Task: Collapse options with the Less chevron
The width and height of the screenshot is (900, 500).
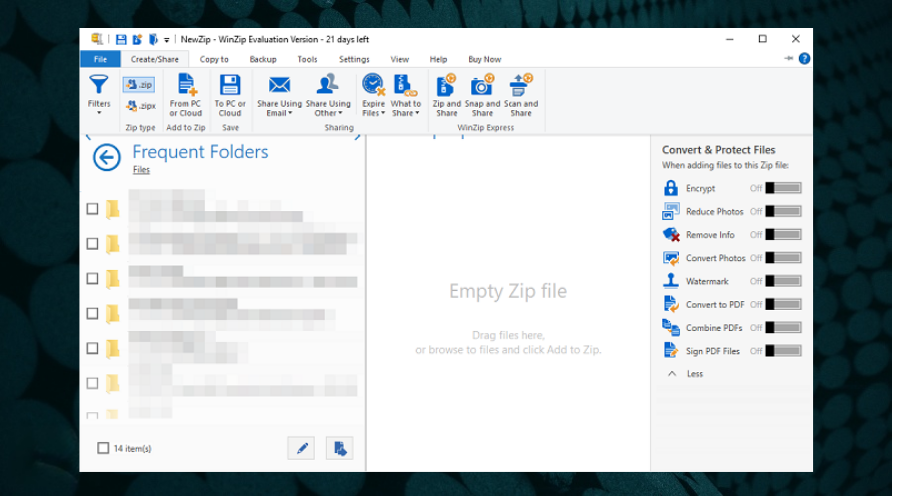Action: [x=672, y=374]
